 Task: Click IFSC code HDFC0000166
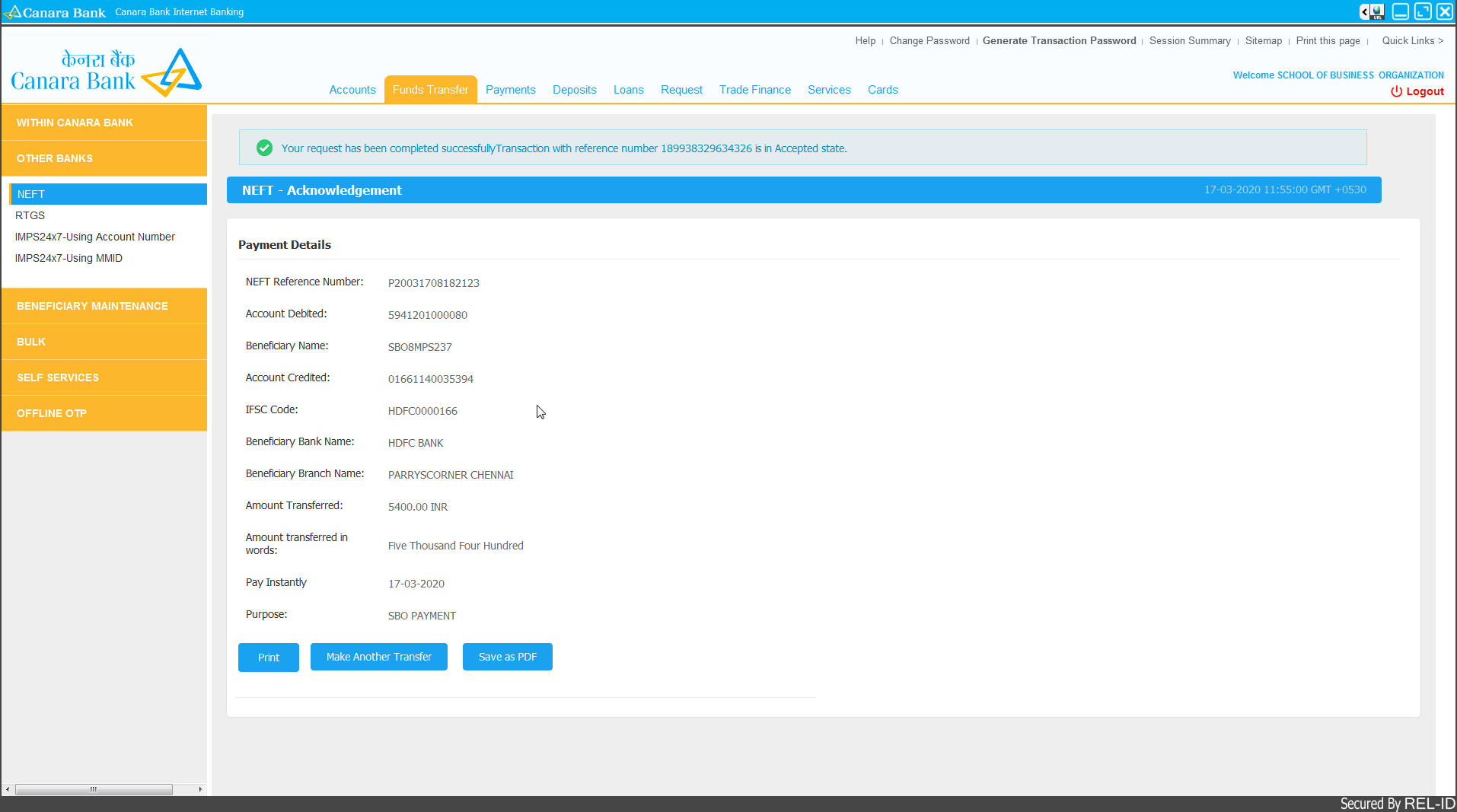pos(422,411)
